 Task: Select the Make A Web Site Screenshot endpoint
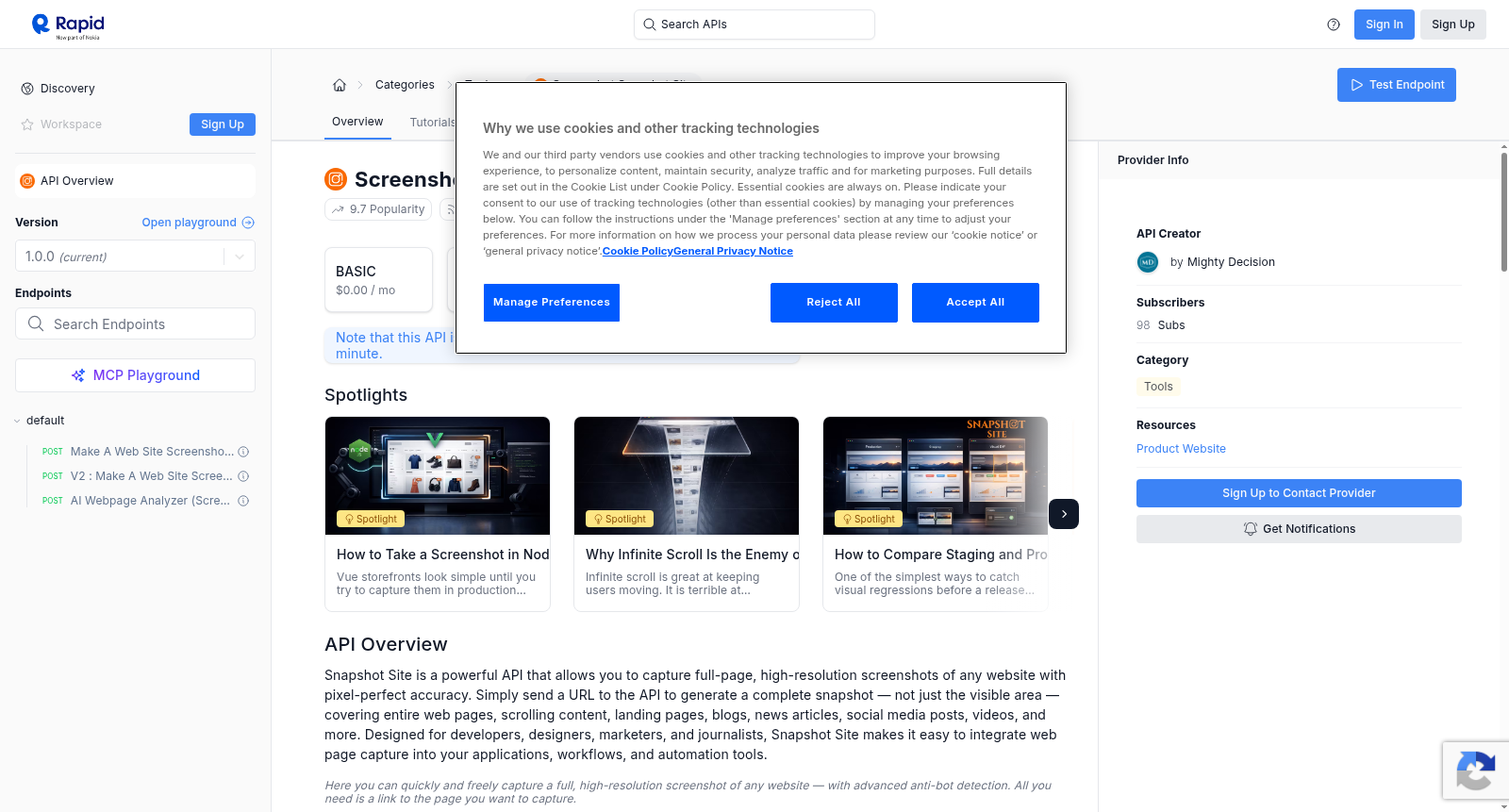point(152,452)
